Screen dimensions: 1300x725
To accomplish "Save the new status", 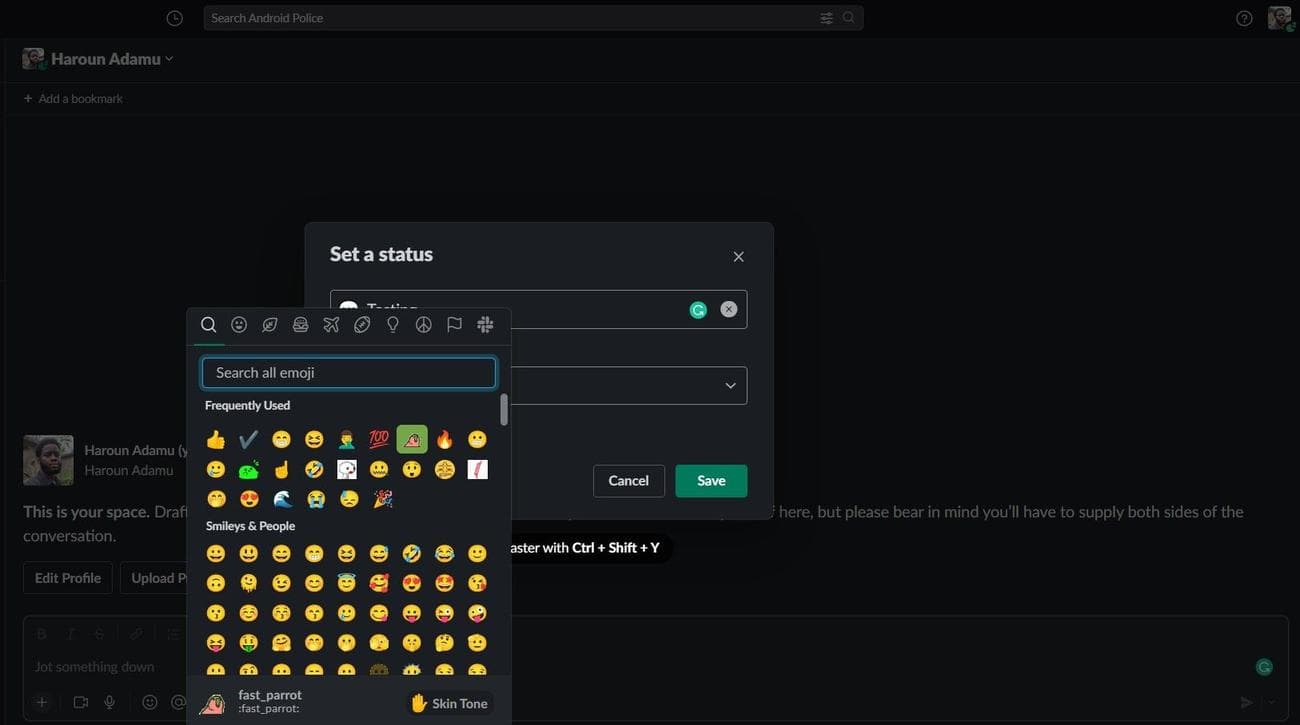I will click(711, 481).
